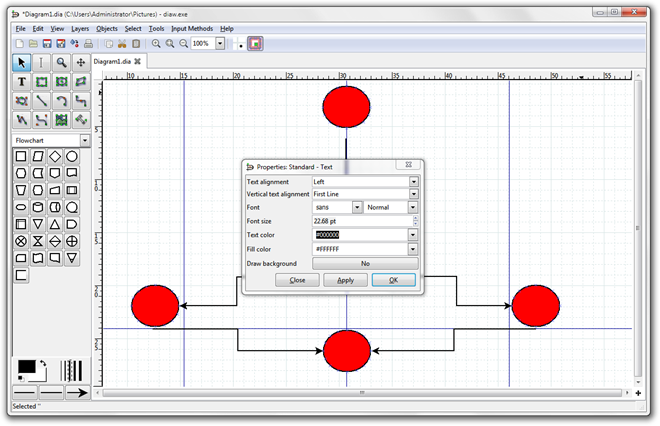
Task: Select the diamond flowchart shape
Action: click(55, 157)
